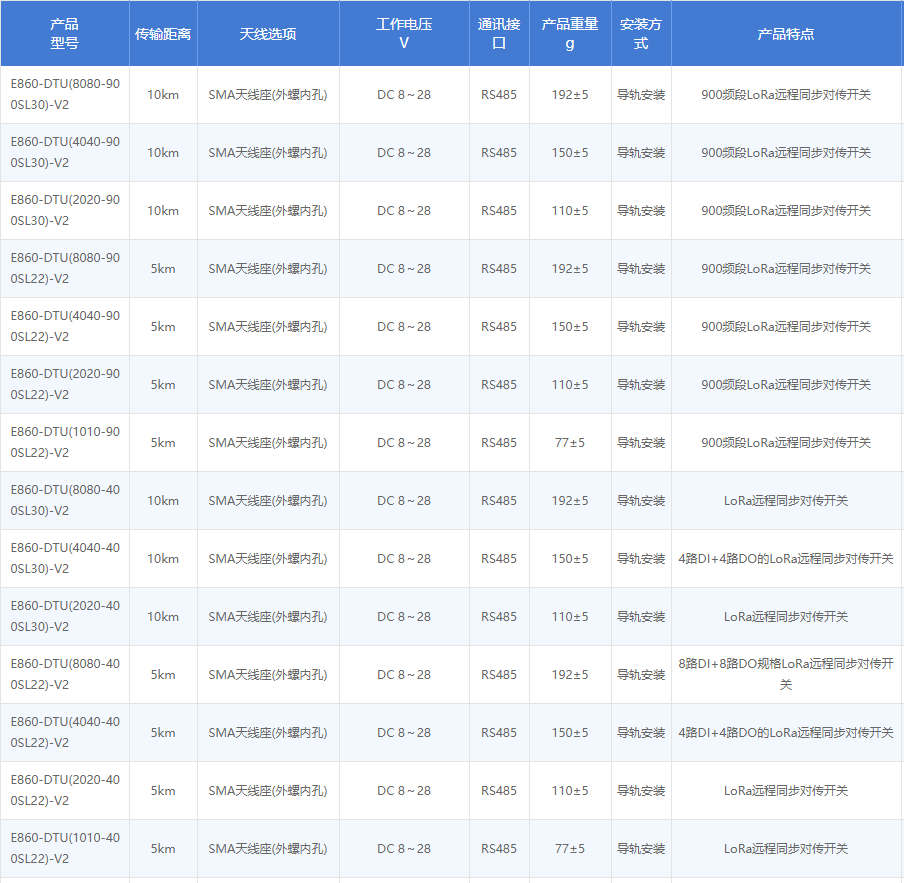Click the 10km distance of first row
The height and width of the screenshot is (883, 904).
163,95
